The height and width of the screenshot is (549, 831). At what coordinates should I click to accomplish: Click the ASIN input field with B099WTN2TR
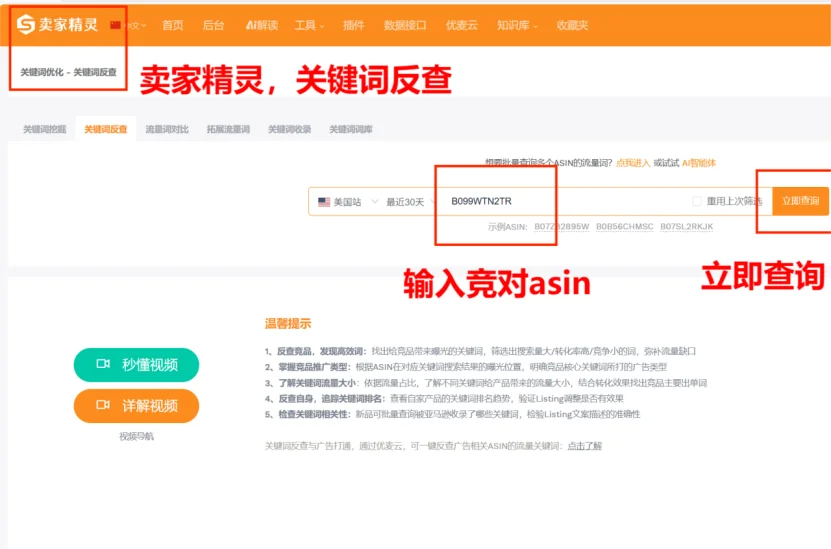click(562, 201)
